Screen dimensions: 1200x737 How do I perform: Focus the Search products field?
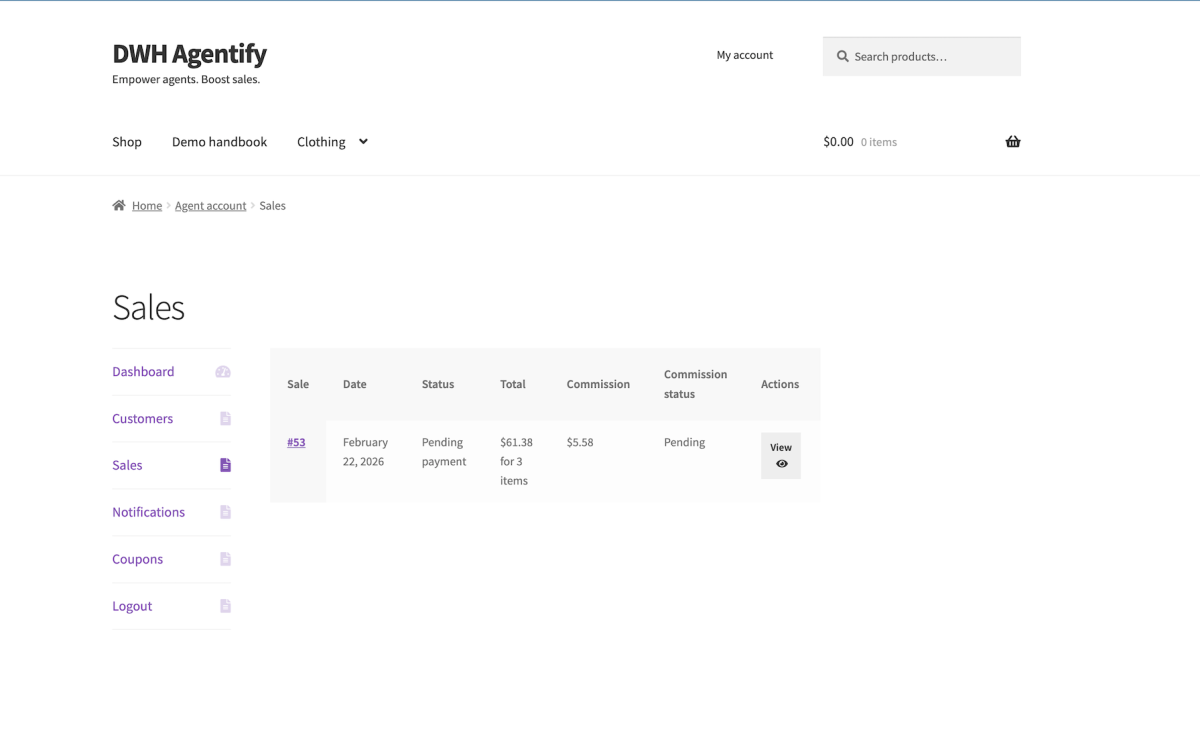932,57
